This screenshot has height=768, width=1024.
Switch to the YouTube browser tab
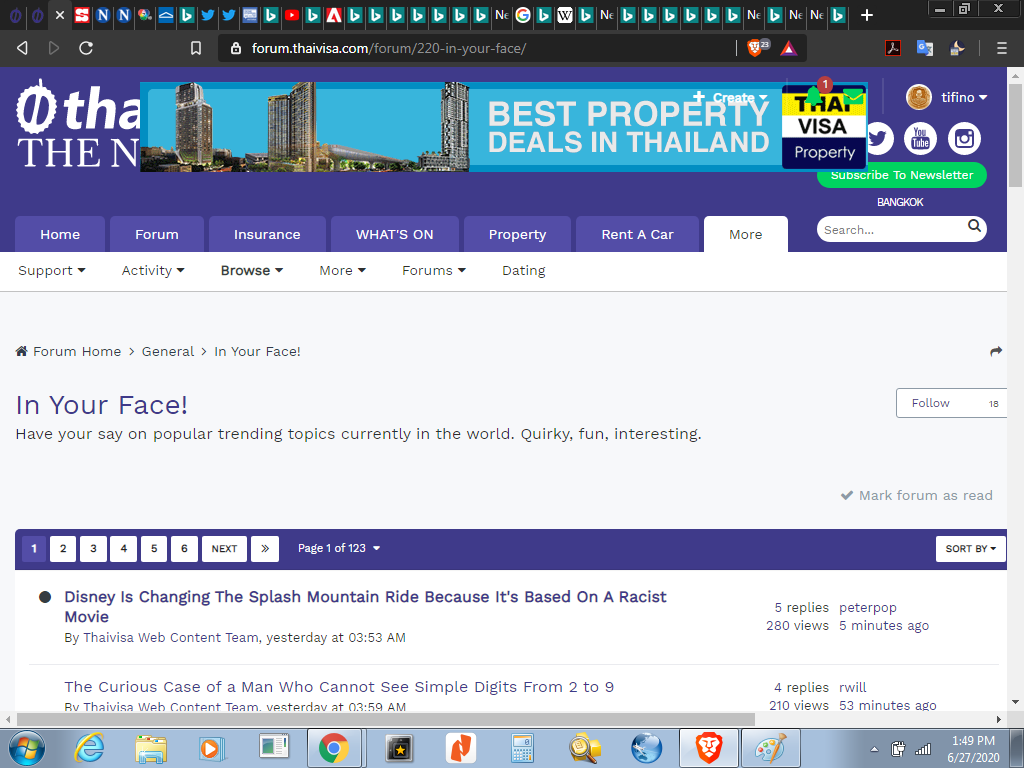tap(292, 15)
